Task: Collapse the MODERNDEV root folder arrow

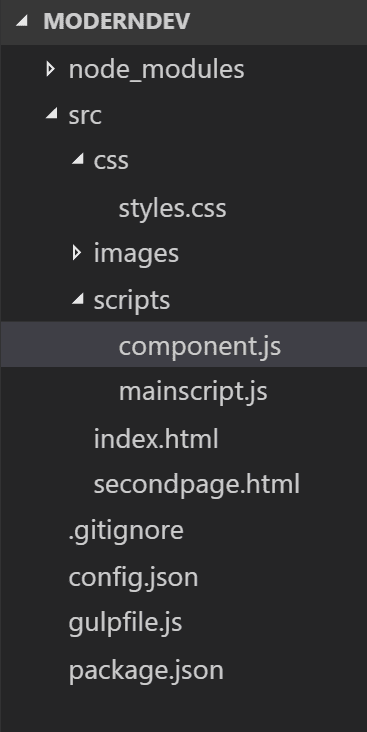Action: [x=22, y=21]
